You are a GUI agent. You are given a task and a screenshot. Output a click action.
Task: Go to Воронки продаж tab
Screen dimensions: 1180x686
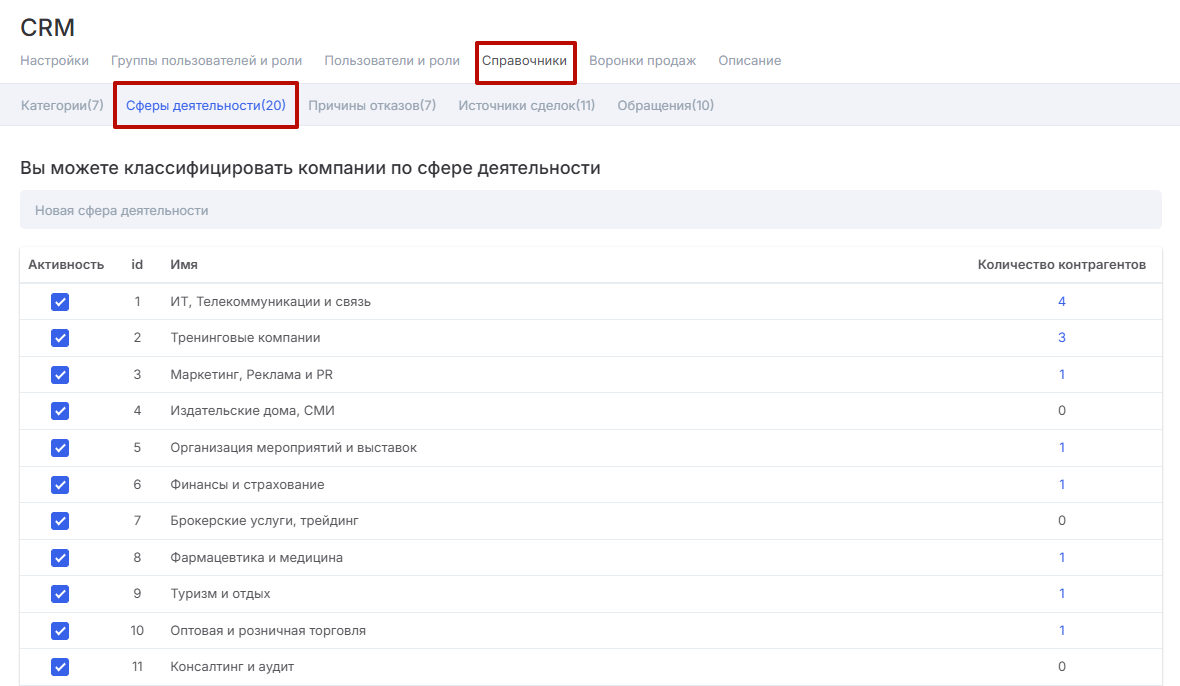(x=642, y=61)
